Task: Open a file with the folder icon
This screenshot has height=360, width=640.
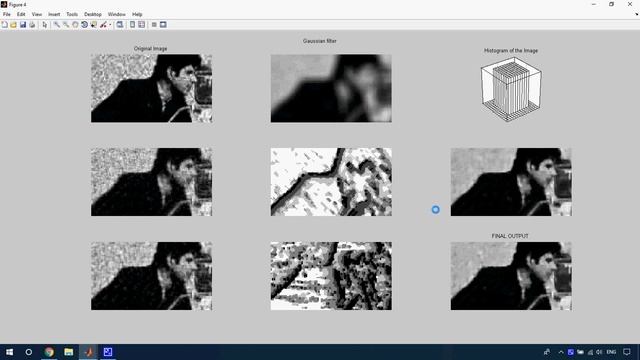Action: point(13,25)
